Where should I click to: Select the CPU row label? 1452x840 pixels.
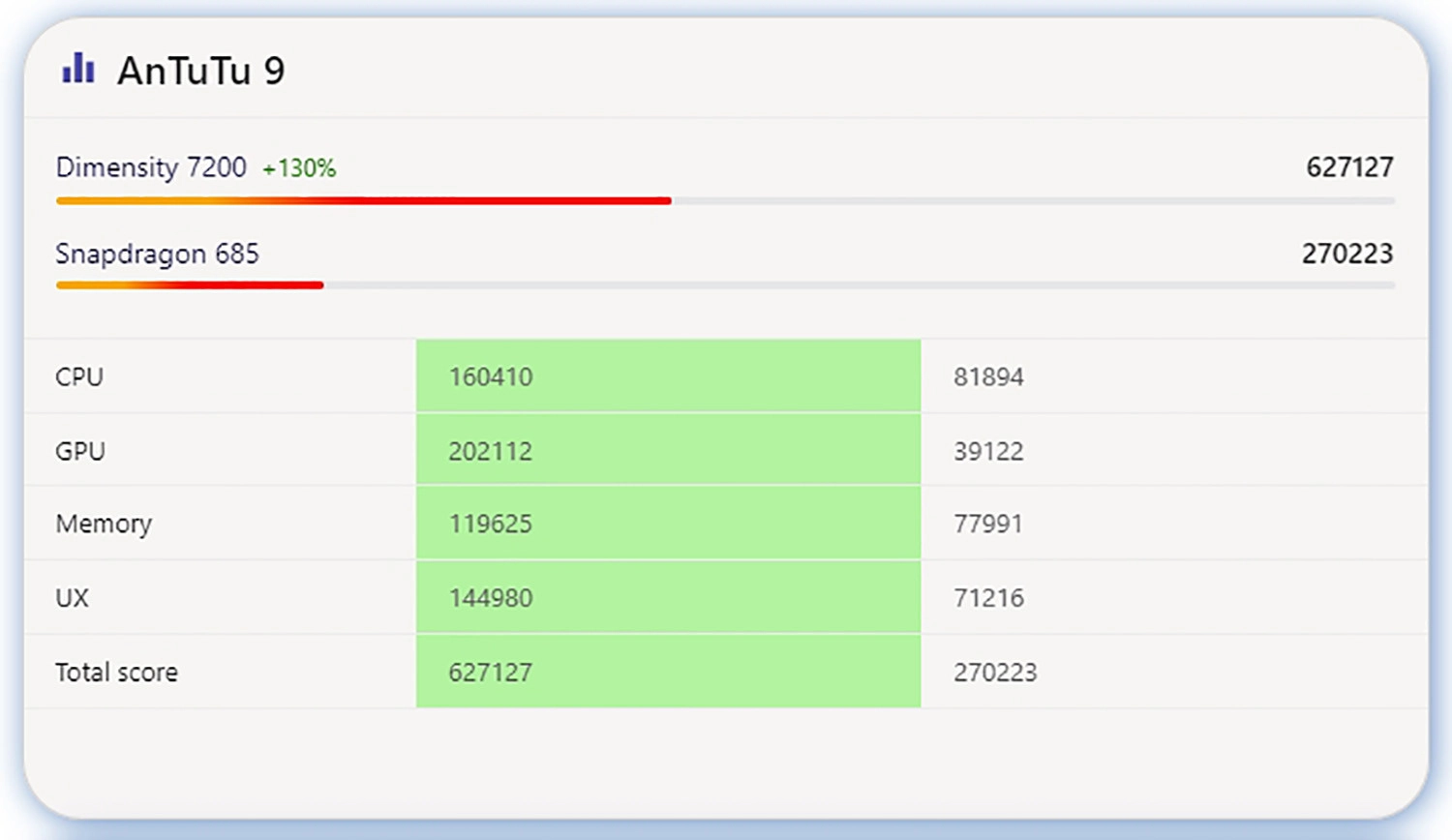point(79,376)
